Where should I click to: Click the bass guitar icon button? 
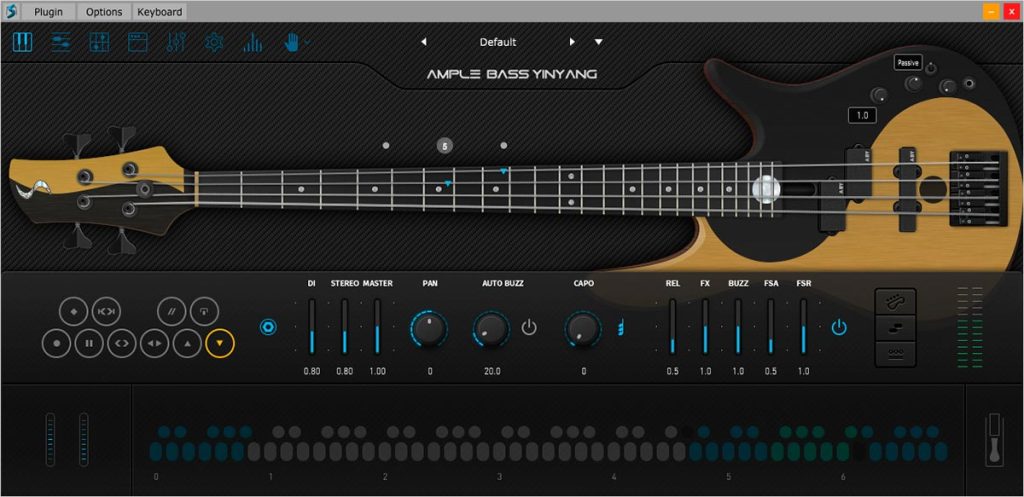pos(895,302)
